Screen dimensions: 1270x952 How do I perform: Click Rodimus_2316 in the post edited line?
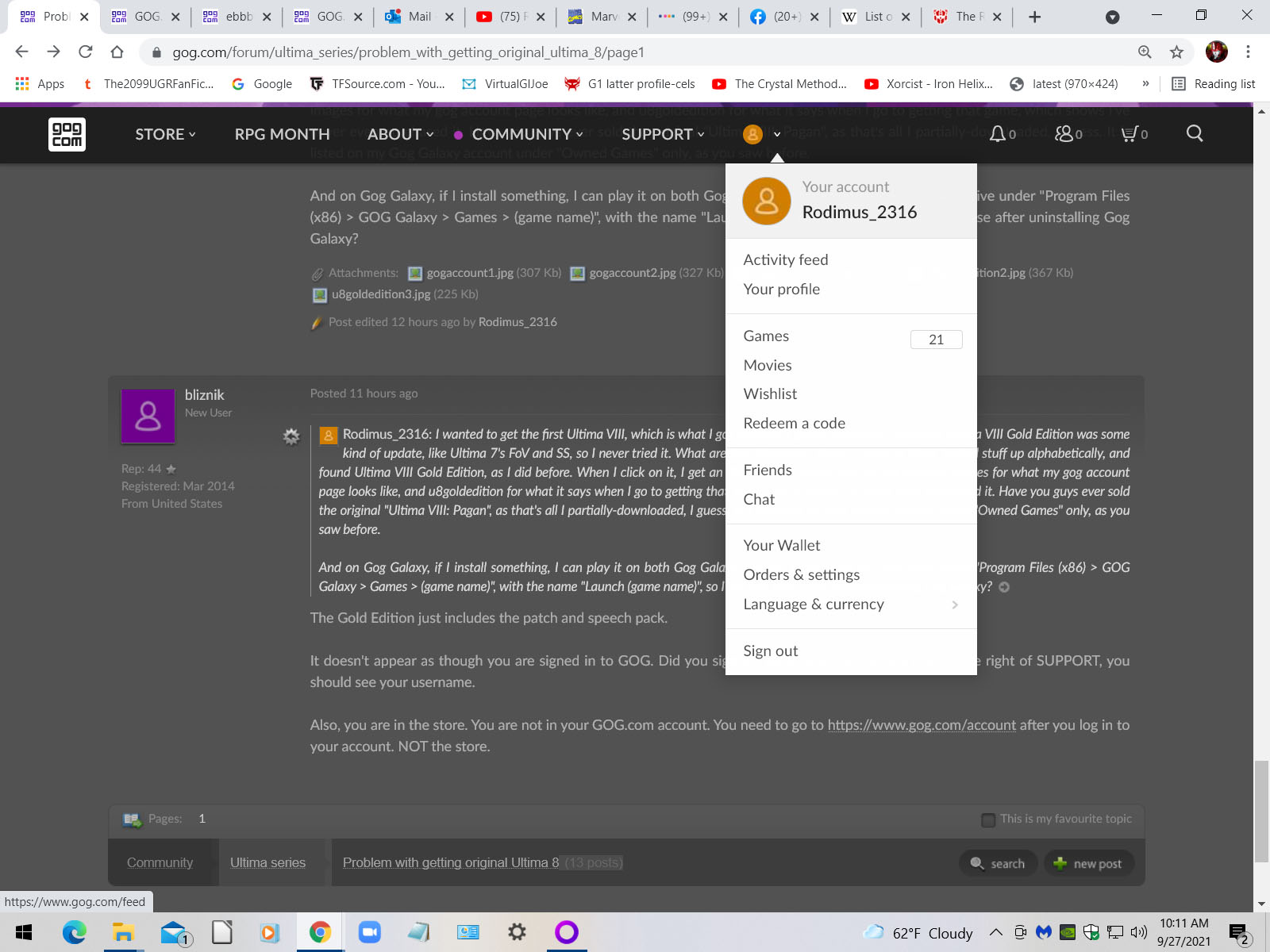[x=518, y=322]
